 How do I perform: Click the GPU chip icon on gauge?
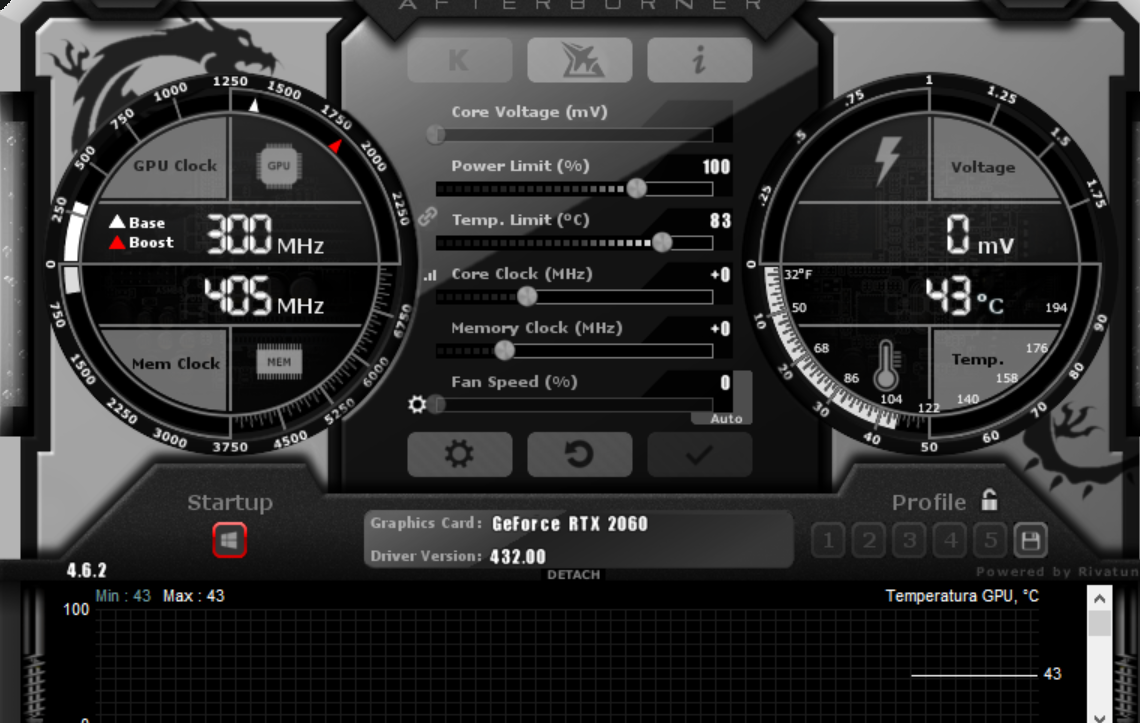click(x=278, y=166)
